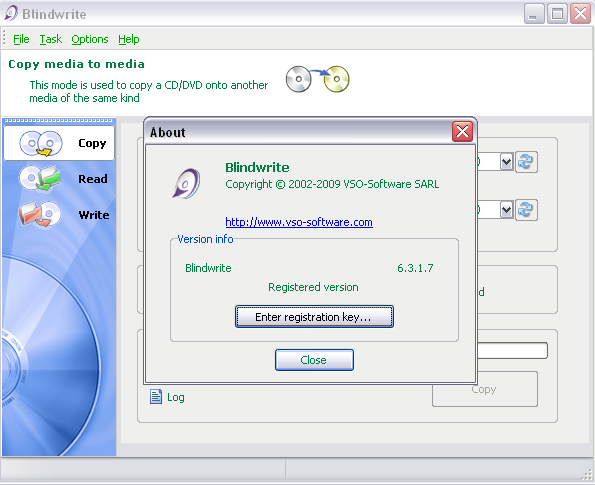Viewport: 595px width, 485px height.
Task: Click the Blindwrite title bar icon
Action: click(x=11, y=14)
